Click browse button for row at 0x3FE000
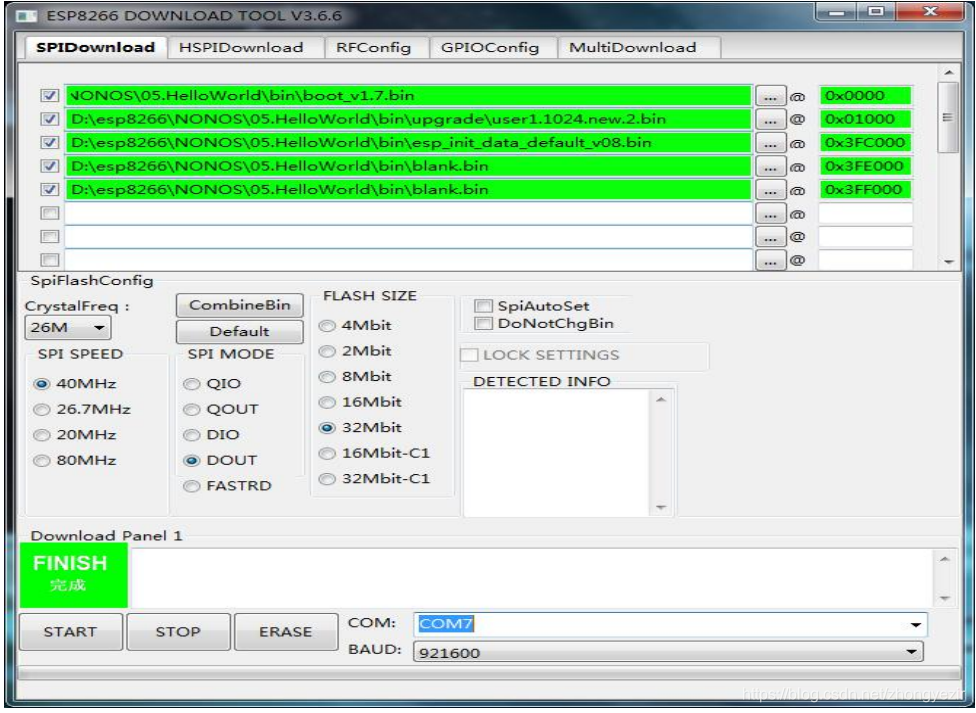This screenshot has width=976, height=713. click(x=771, y=168)
